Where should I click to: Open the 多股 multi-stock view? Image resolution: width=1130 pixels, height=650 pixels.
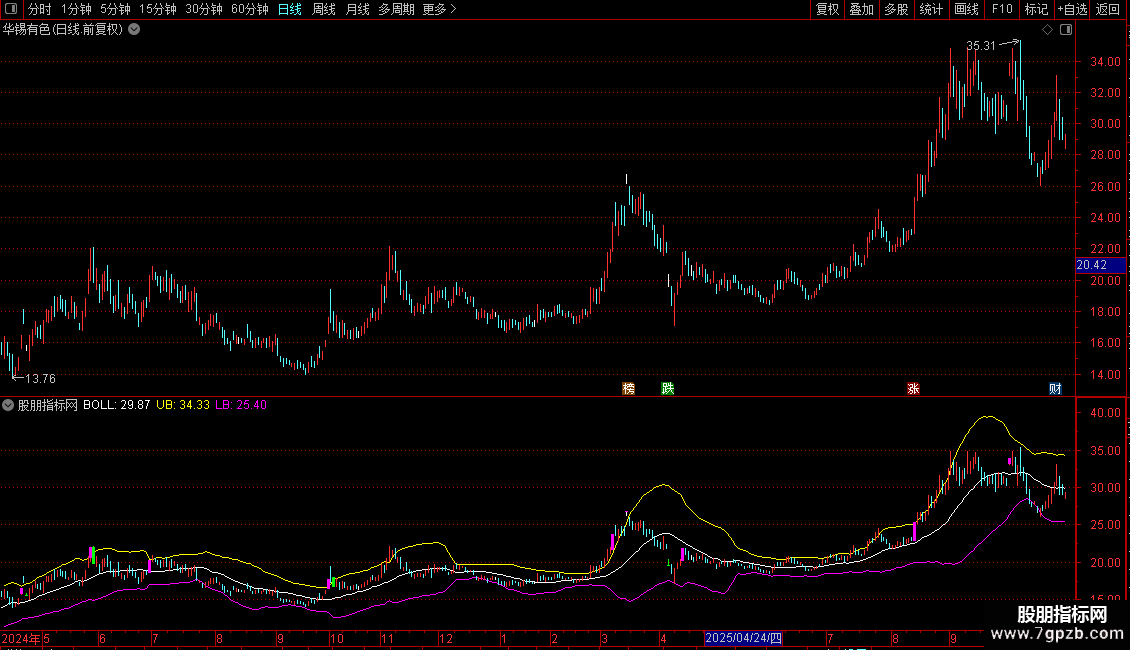[896, 9]
